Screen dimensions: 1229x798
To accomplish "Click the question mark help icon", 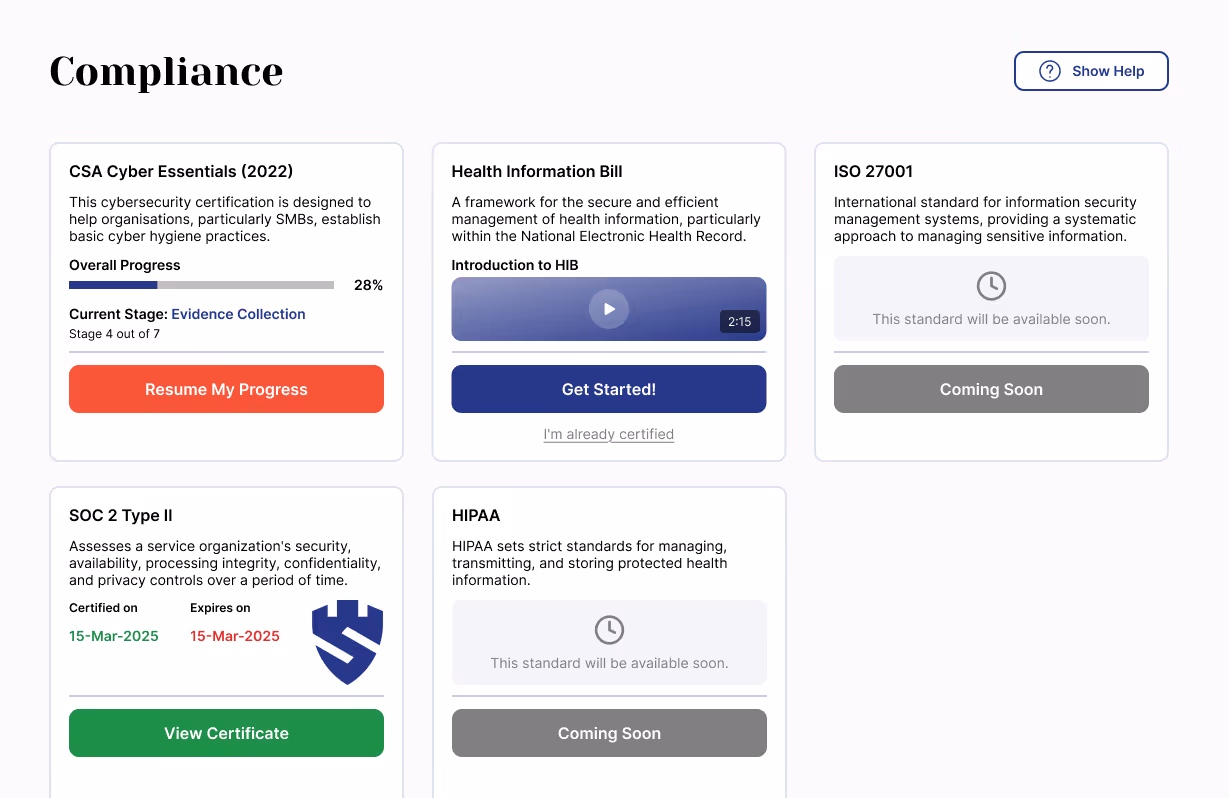I will pos(1049,70).
